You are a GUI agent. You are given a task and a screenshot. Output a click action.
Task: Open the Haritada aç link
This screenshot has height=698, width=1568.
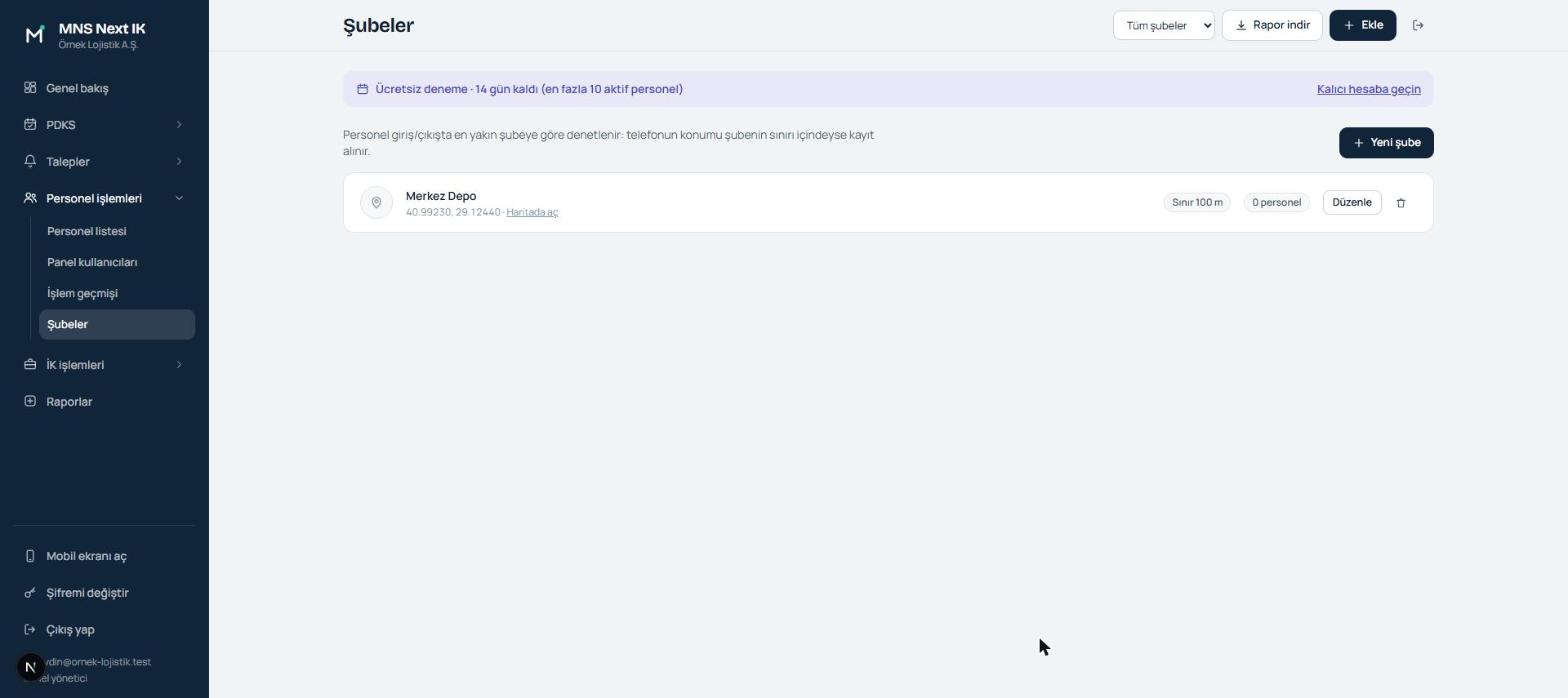(532, 212)
